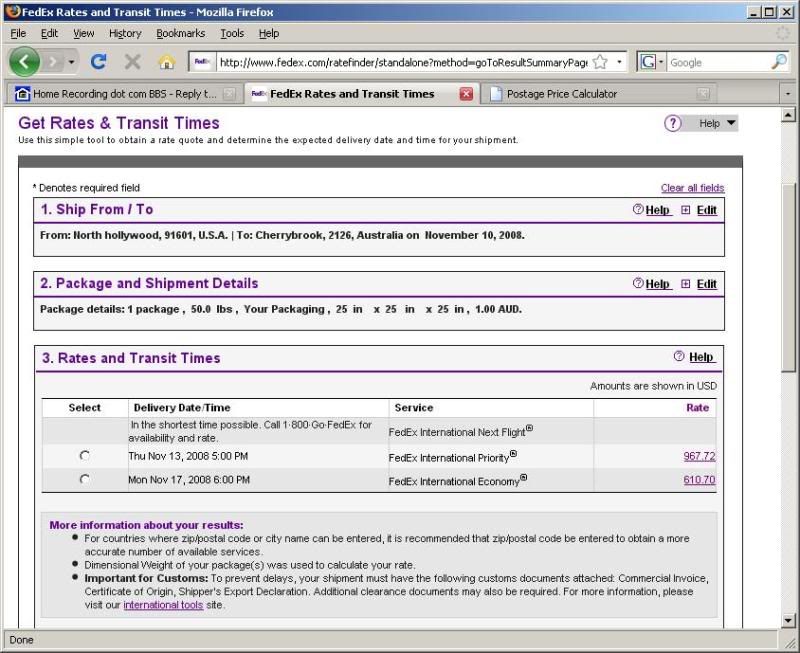Follow the international tools link
This screenshot has width=800, height=653.
(x=163, y=605)
